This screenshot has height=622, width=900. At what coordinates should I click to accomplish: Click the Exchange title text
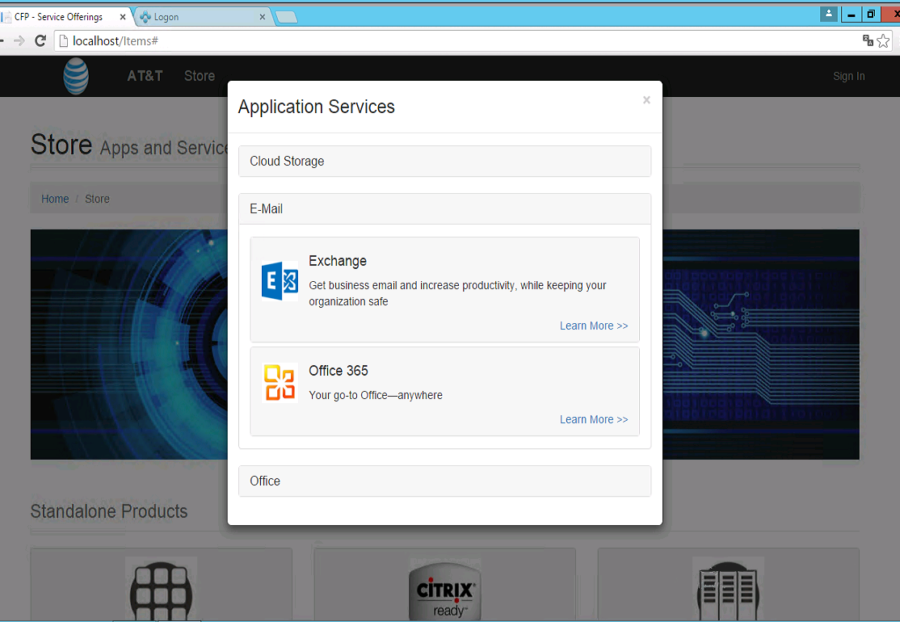pyautogui.click(x=338, y=261)
